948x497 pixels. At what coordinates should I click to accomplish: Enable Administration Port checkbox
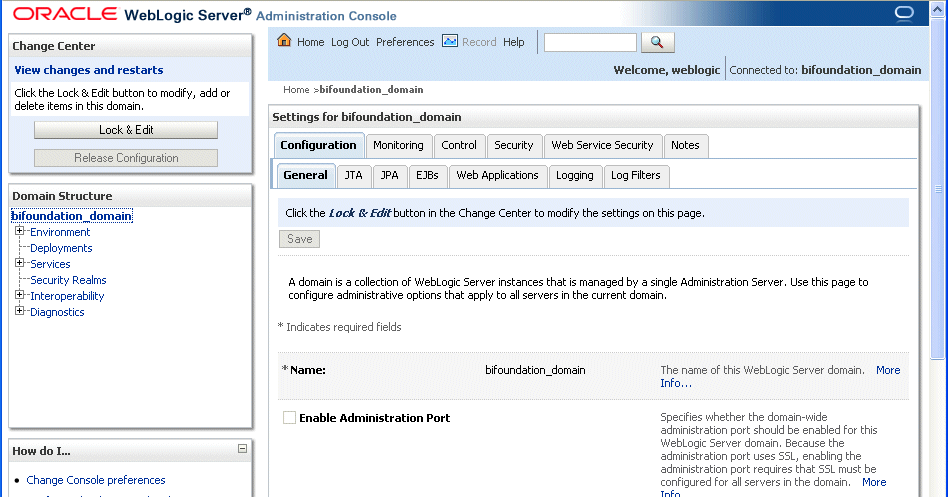[290, 418]
